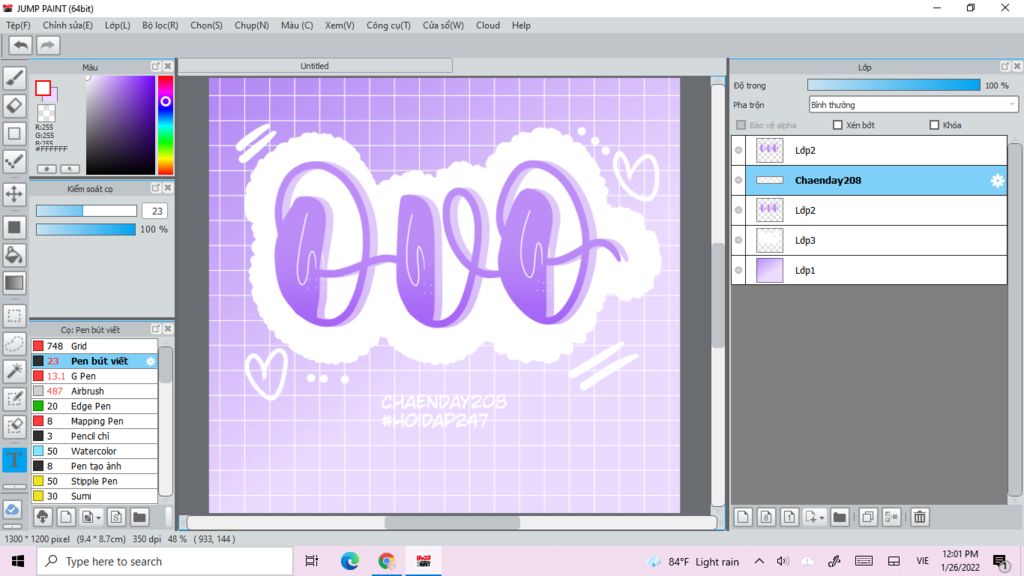Toggle visibility of the top Lớp2 layer
The width and height of the screenshot is (1024, 576).
pyautogui.click(x=739, y=150)
